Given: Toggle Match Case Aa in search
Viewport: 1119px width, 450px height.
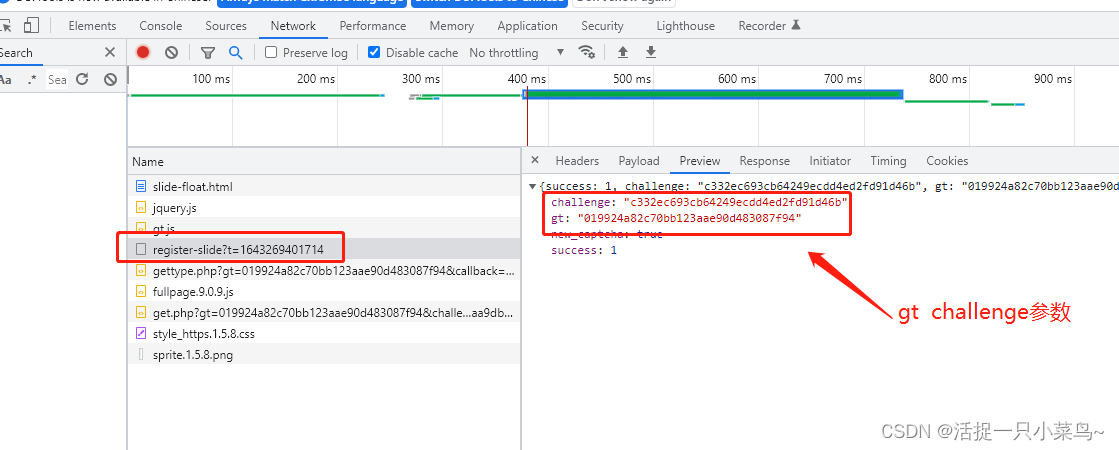Looking at the screenshot, I should [x=6, y=79].
